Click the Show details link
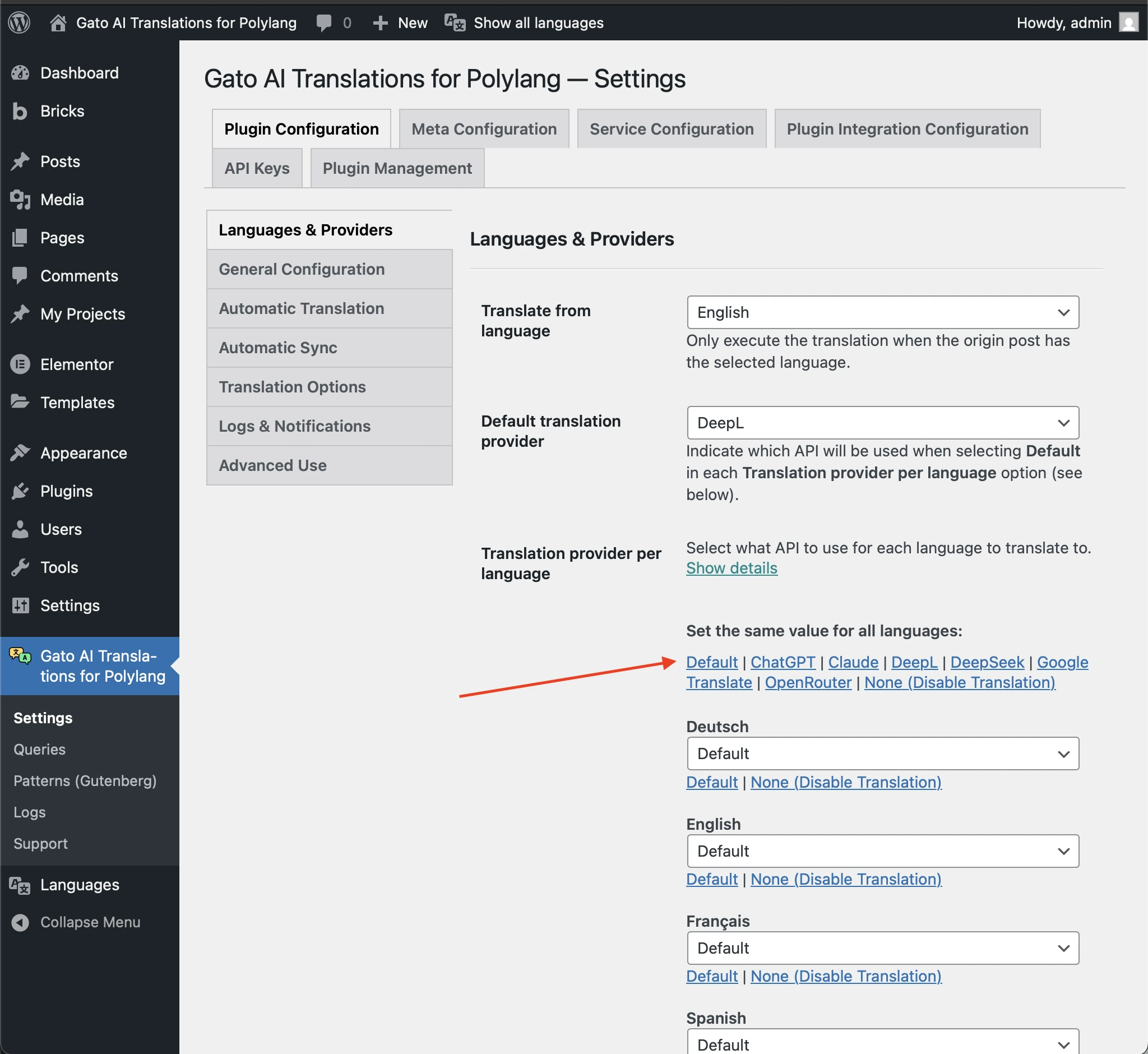Image resolution: width=1148 pixels, height=1054 pixels. (732, 568)
